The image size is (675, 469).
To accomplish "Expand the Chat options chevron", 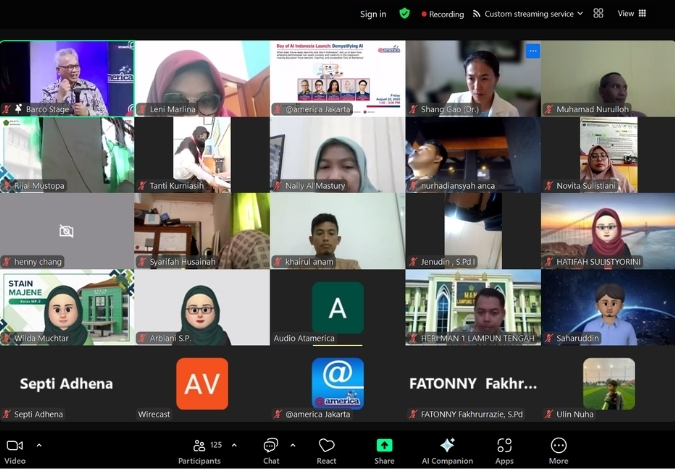I will coord(293,445).
